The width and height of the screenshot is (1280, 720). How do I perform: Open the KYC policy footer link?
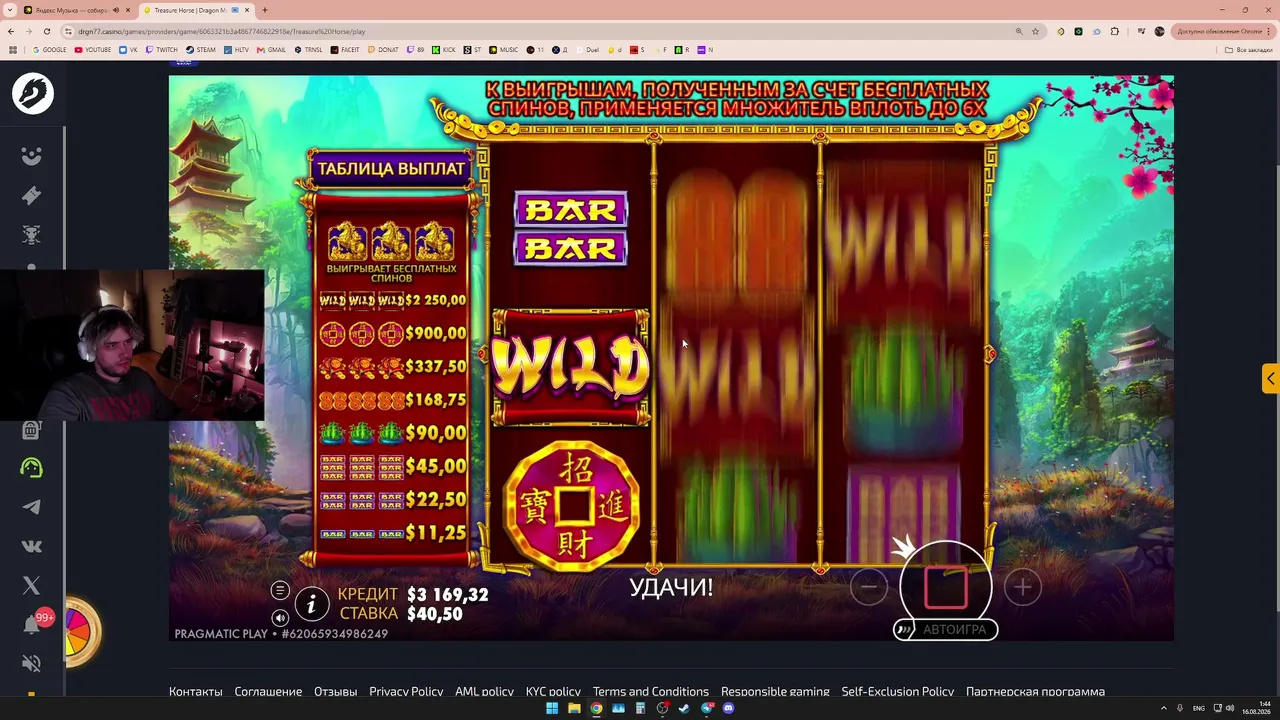point(553,691)
